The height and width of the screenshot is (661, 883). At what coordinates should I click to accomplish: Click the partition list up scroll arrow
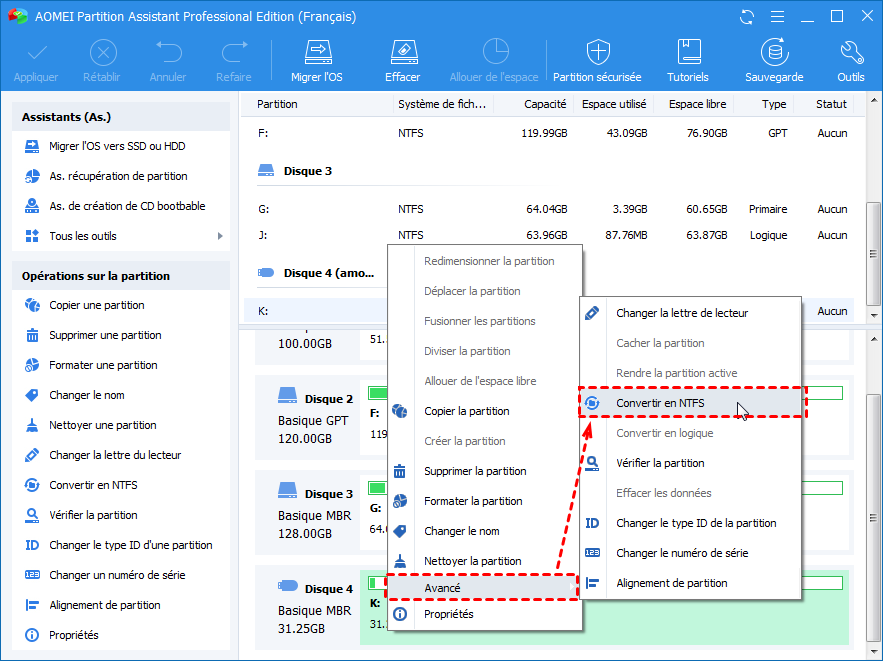873,101
